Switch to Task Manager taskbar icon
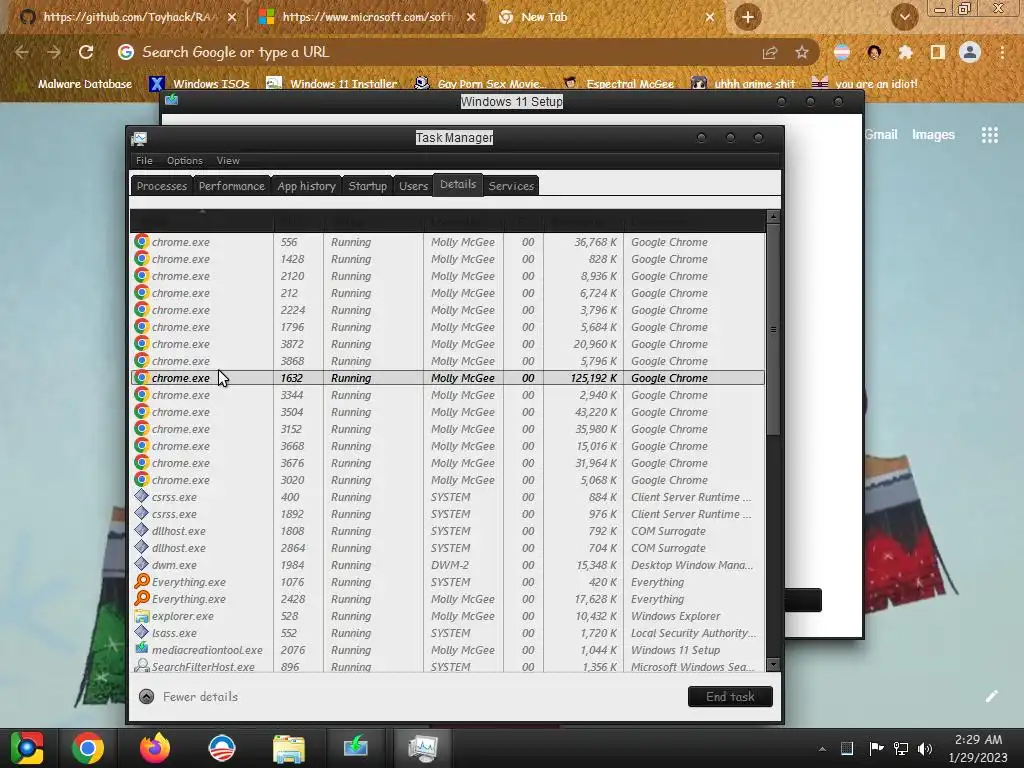The height and width of the screenshot is (768, 1024). 423,748
